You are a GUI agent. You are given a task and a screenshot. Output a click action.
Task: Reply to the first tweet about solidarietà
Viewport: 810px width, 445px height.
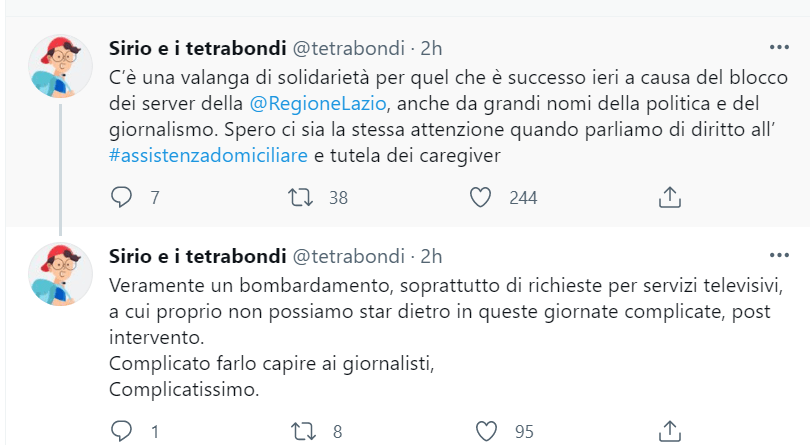(122, 197)
